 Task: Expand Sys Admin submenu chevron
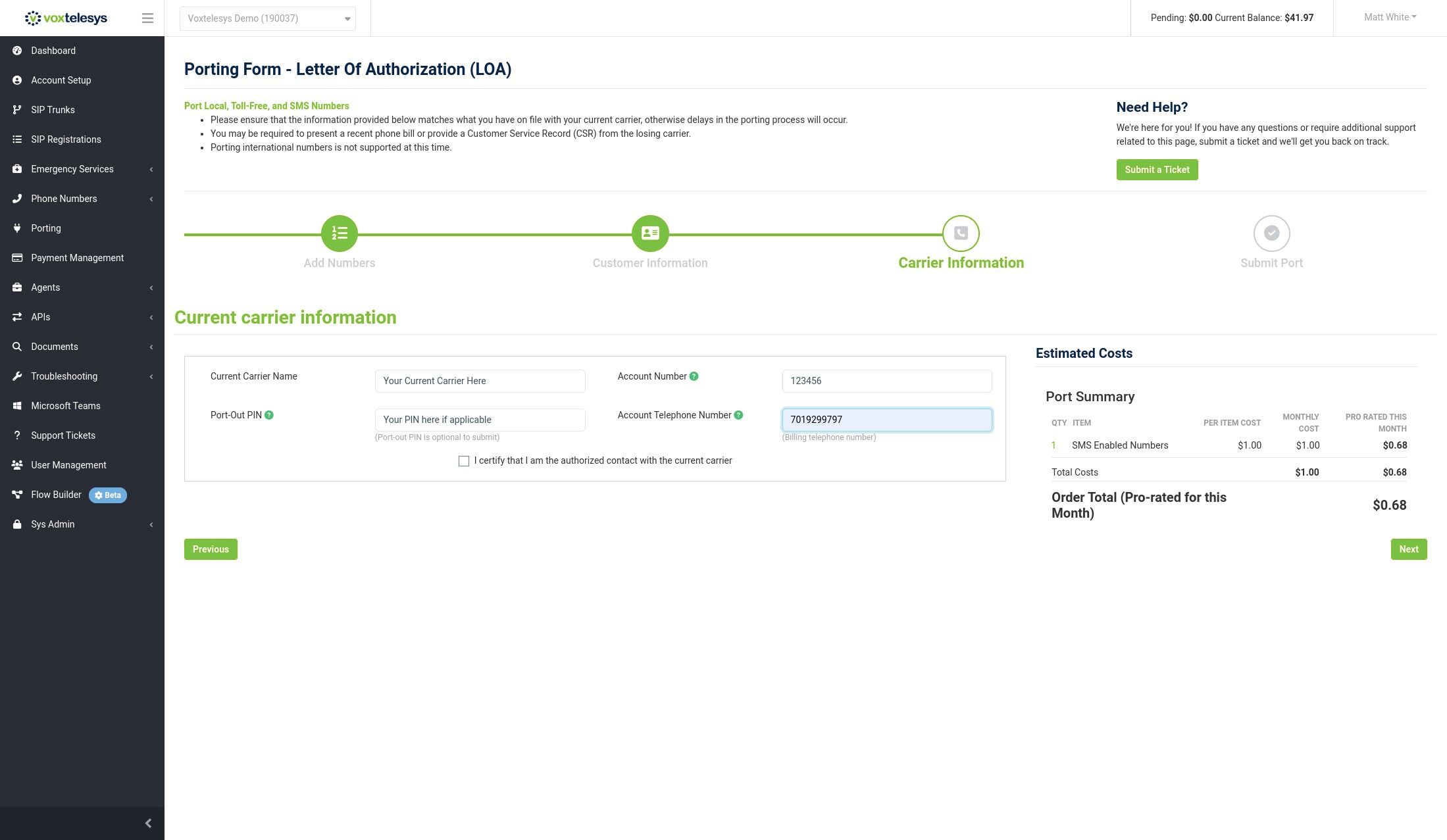pos(151,525)
